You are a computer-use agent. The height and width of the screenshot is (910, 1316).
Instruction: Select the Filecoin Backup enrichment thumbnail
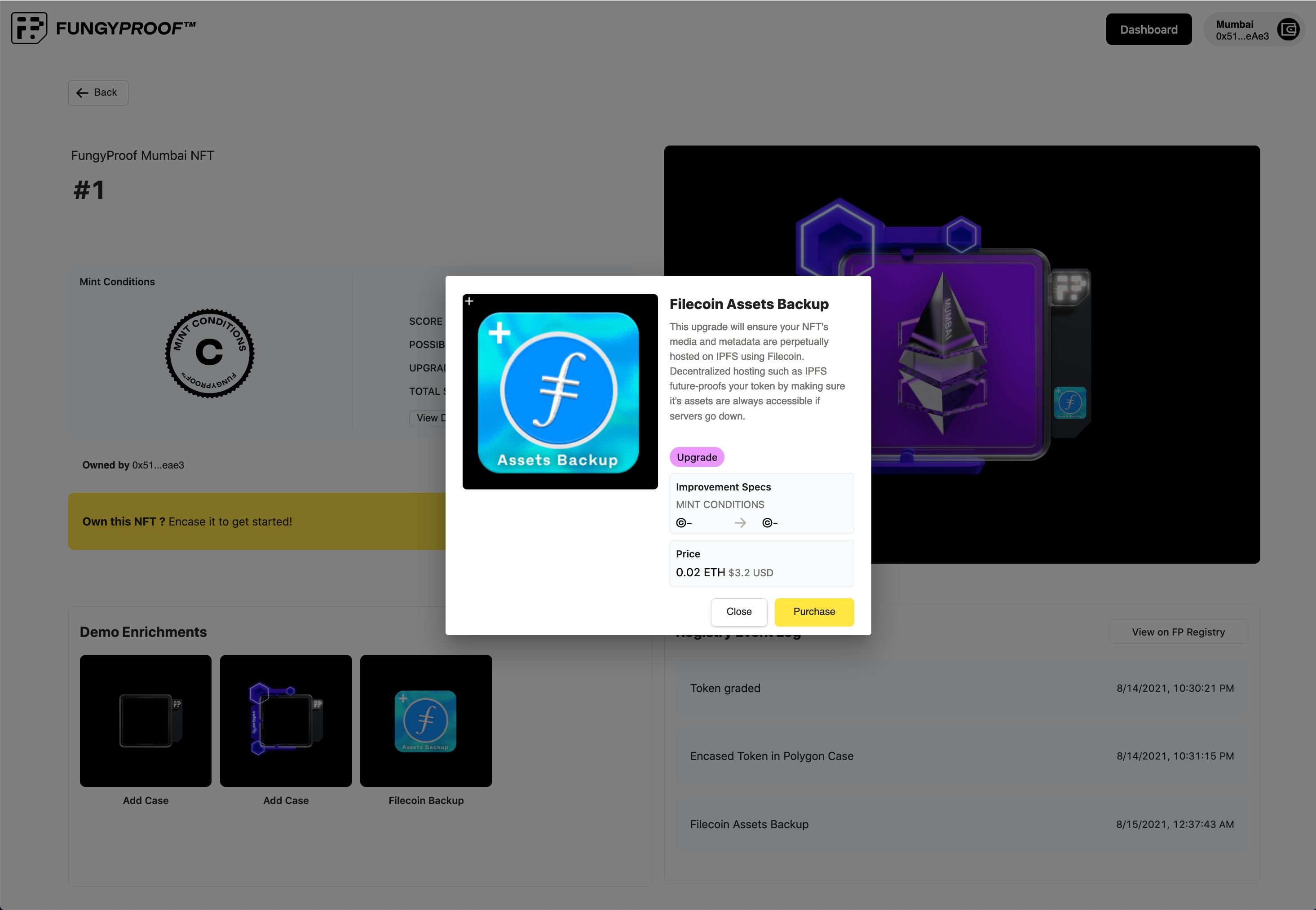point(426,721)
